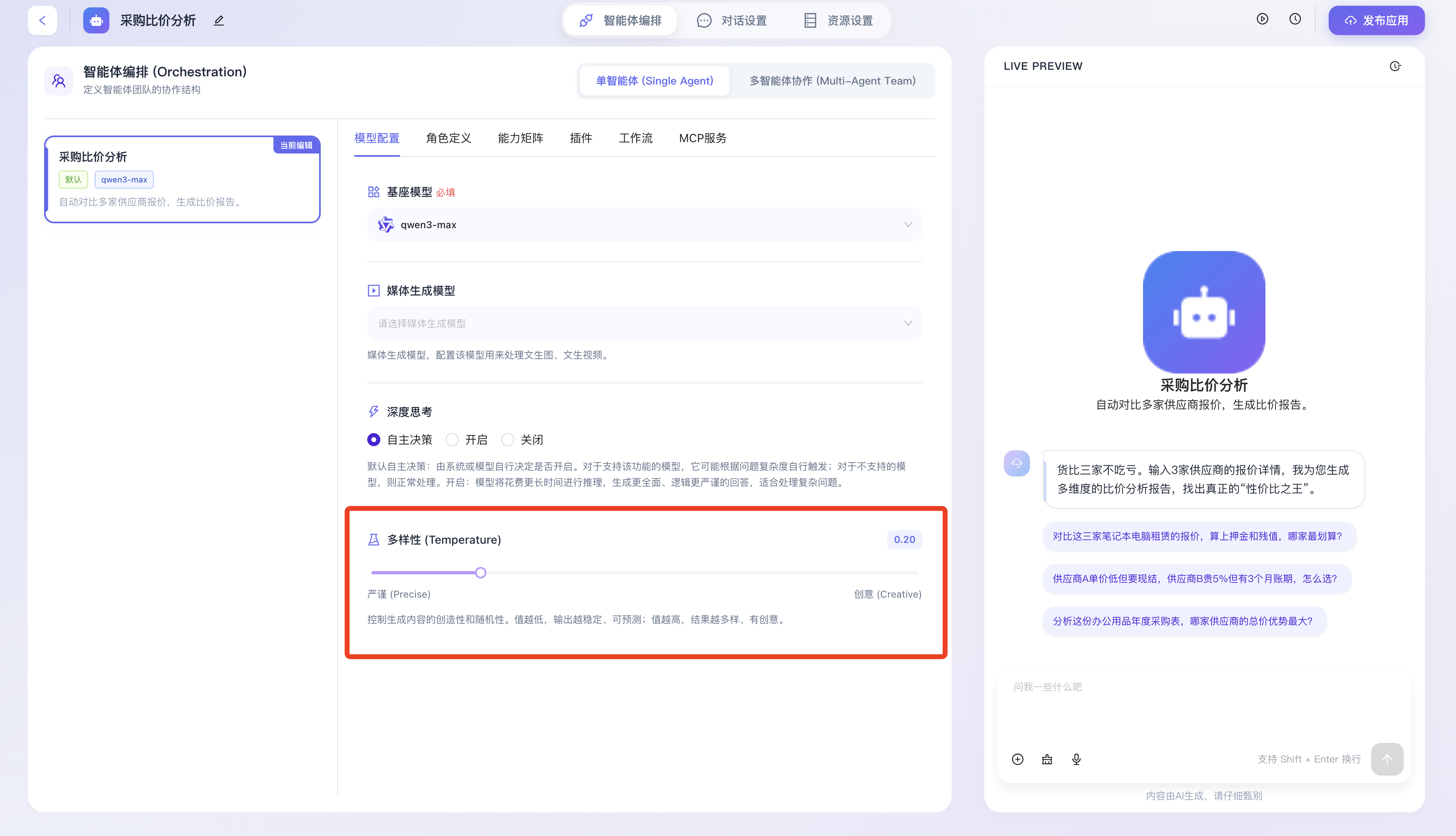Switch to the MCP服务 tab
The width and height of the screenshot is (1456, 836).
click(x=702, y=138)
